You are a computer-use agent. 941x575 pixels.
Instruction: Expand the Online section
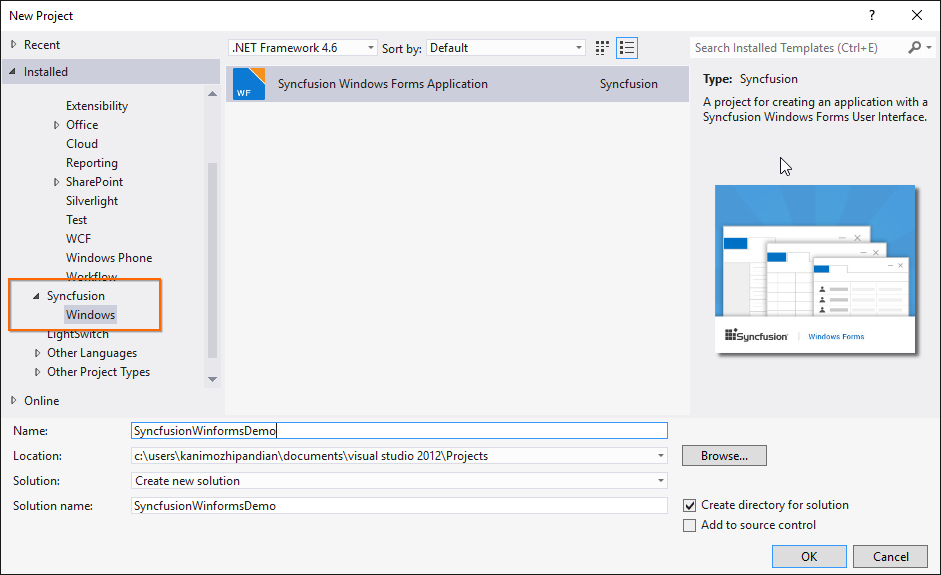[13, 401]
